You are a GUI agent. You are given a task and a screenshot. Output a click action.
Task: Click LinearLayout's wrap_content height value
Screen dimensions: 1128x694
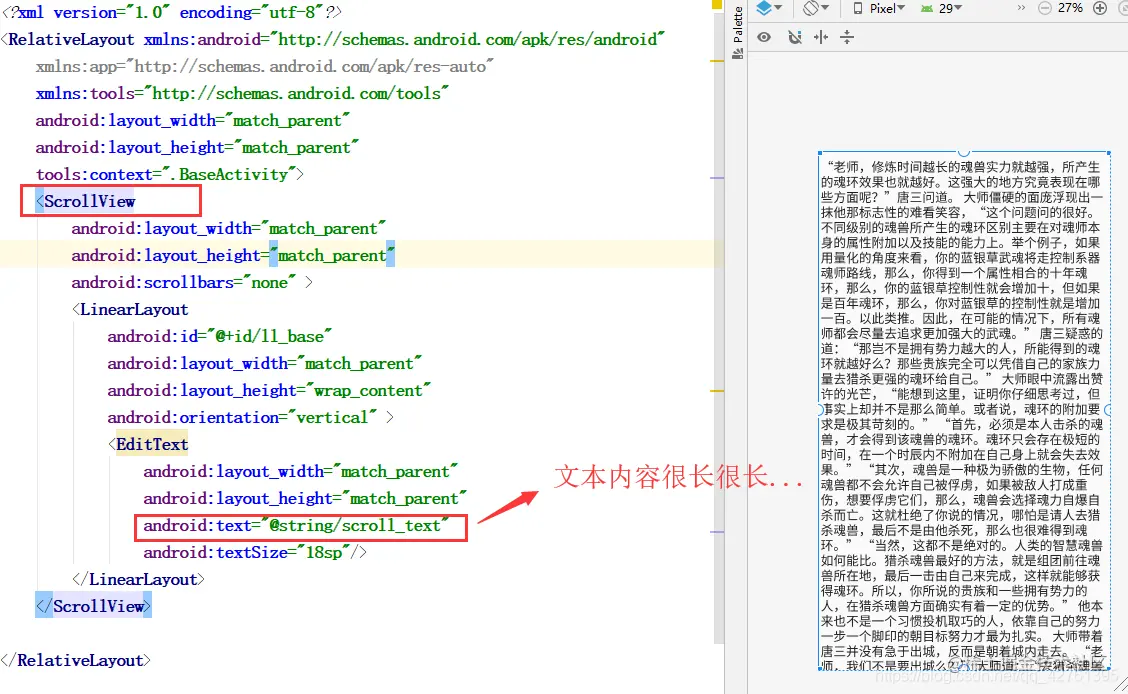tap(368, 391)
